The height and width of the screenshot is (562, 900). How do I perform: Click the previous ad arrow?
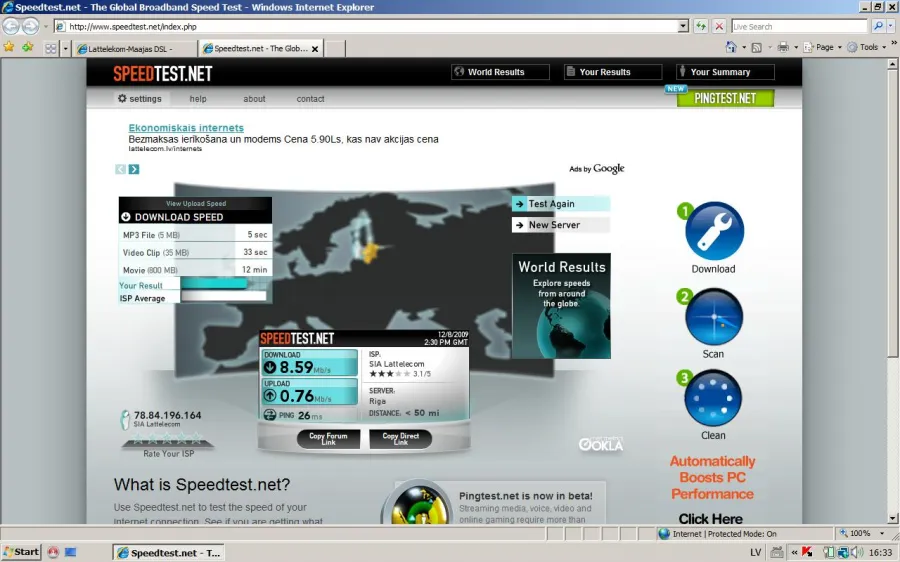click(x=120, y=169)
